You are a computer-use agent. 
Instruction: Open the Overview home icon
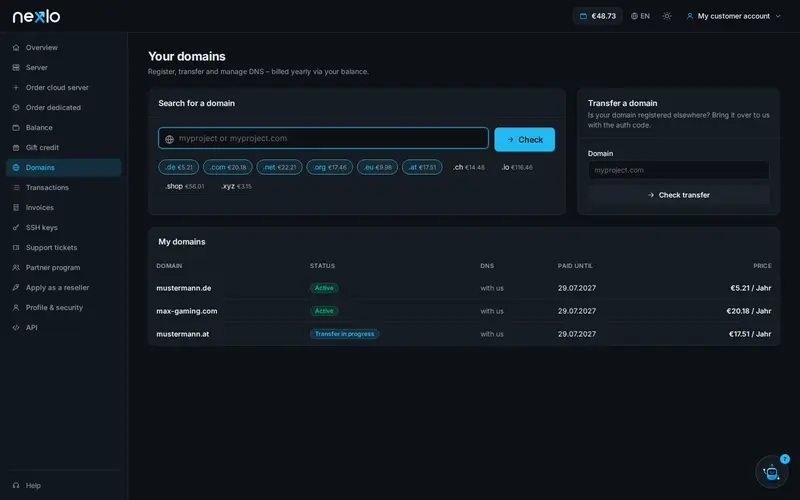(x=16, y=47)
